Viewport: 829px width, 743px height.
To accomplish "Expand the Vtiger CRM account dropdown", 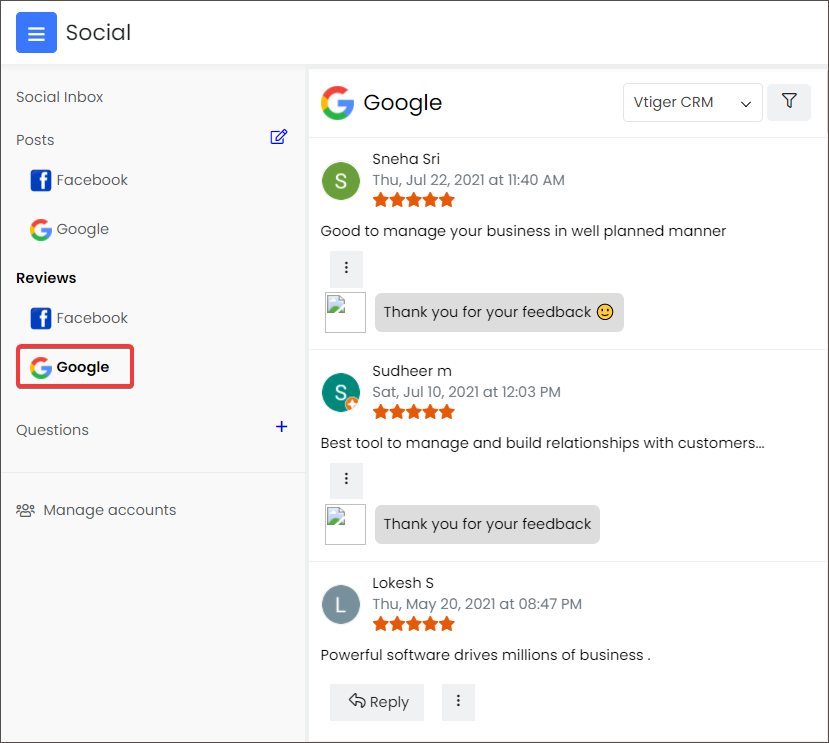I will [692, 103].
